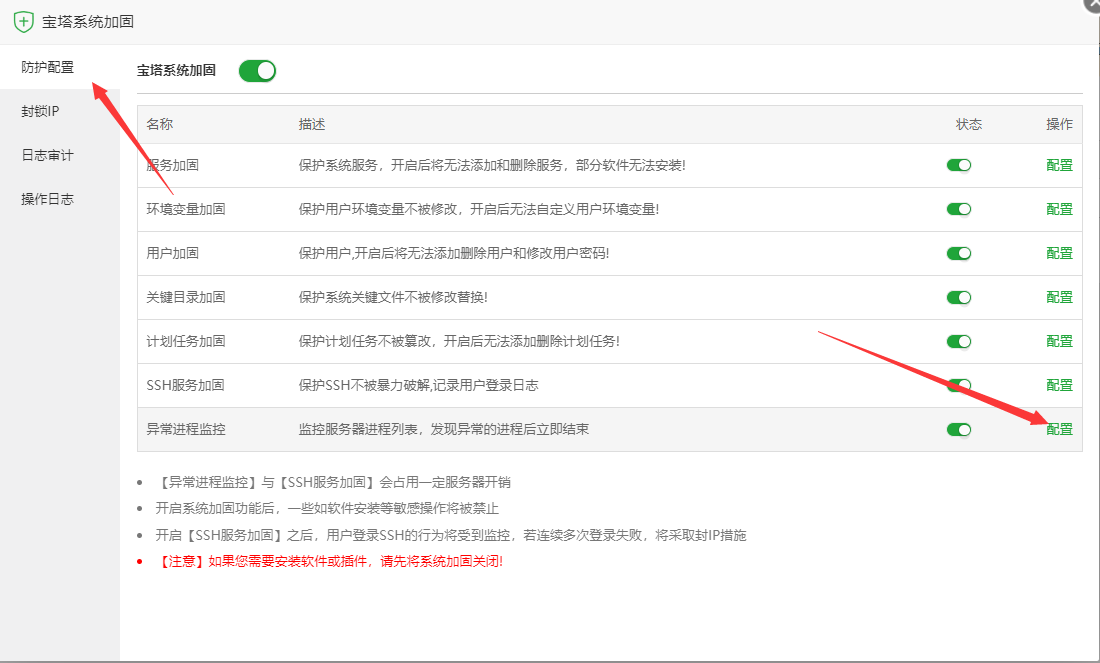Disable 计划任务加固 protection
Screen dimensions: 1100x663
click(x=958, y=341)
